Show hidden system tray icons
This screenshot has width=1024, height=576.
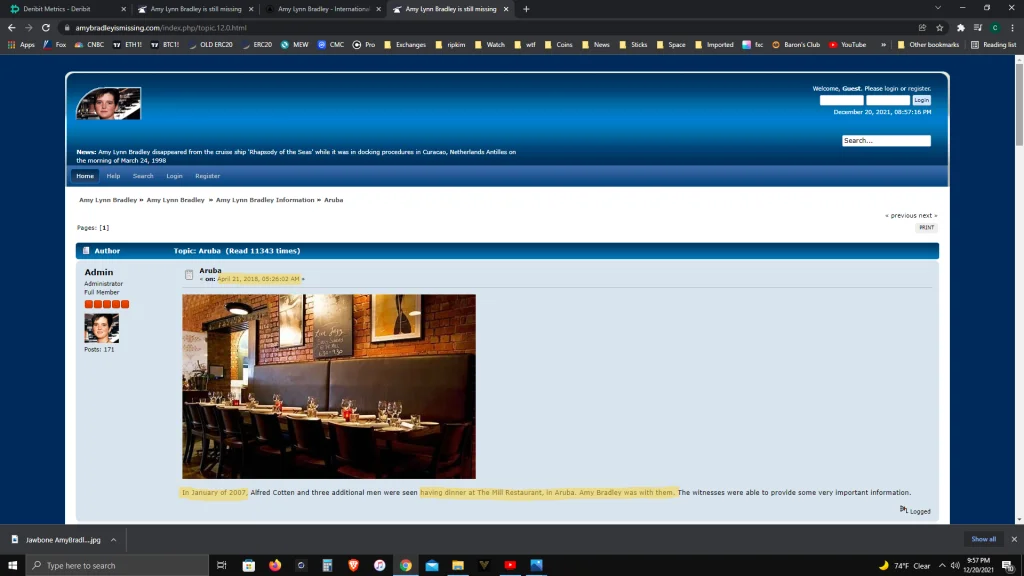point(941,565)
